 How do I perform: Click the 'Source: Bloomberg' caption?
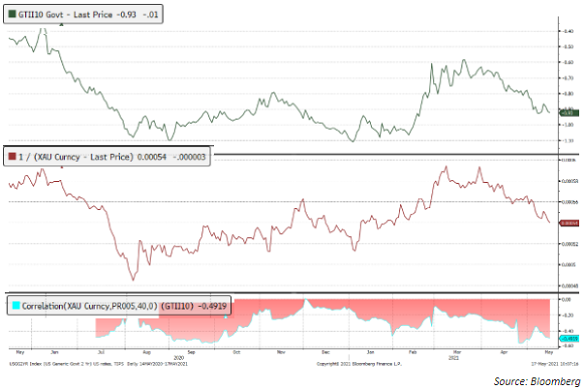(x=537, y=381)
